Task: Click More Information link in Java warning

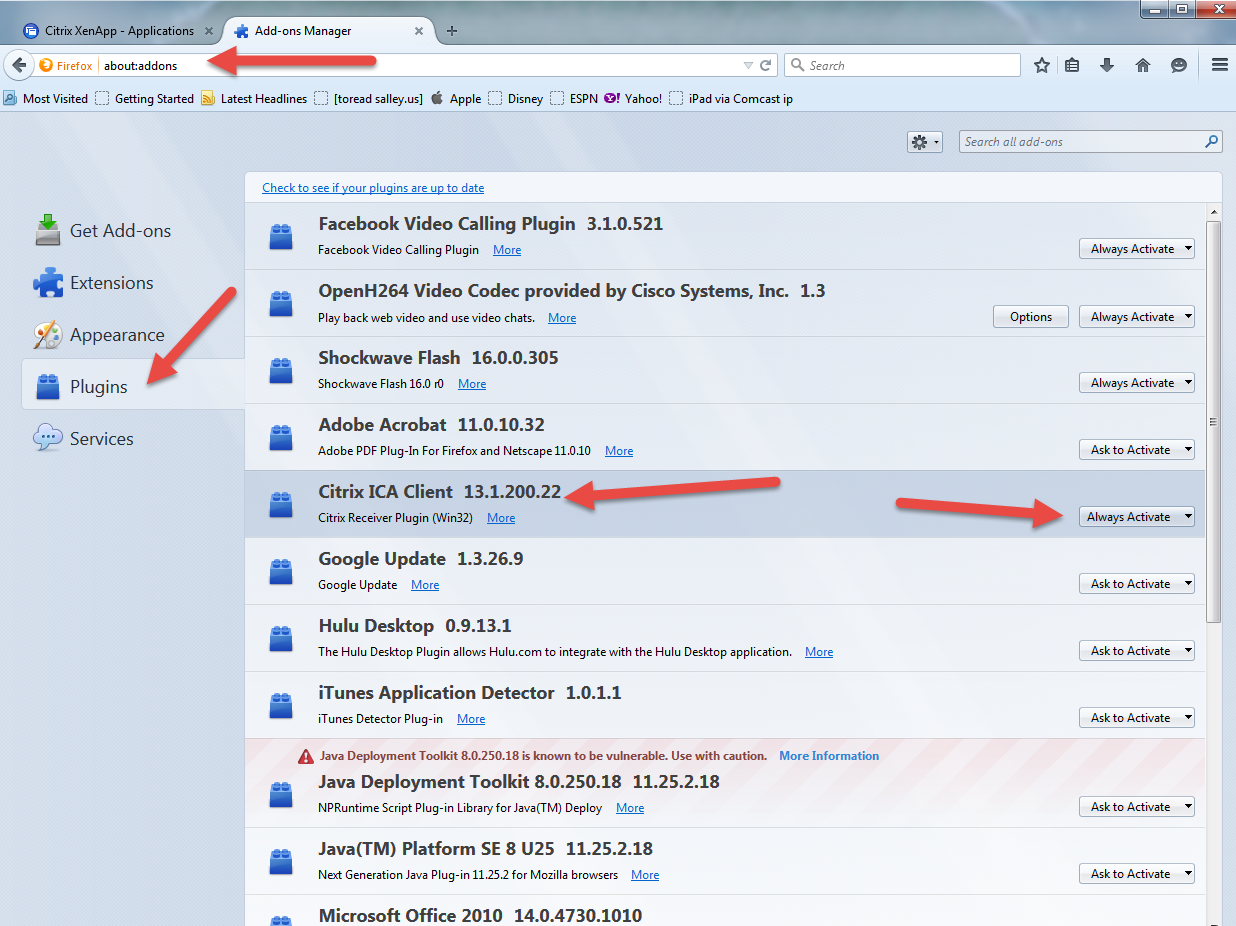Action: [829, 756]
